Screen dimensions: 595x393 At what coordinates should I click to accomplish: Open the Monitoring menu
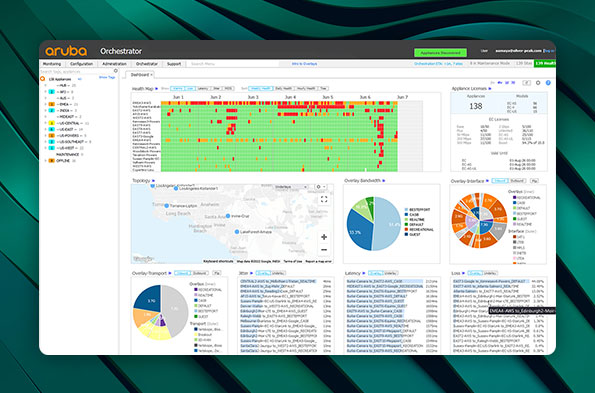52,64
